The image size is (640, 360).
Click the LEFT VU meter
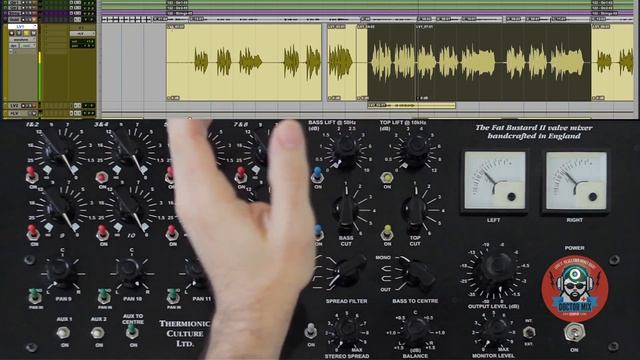495,181
